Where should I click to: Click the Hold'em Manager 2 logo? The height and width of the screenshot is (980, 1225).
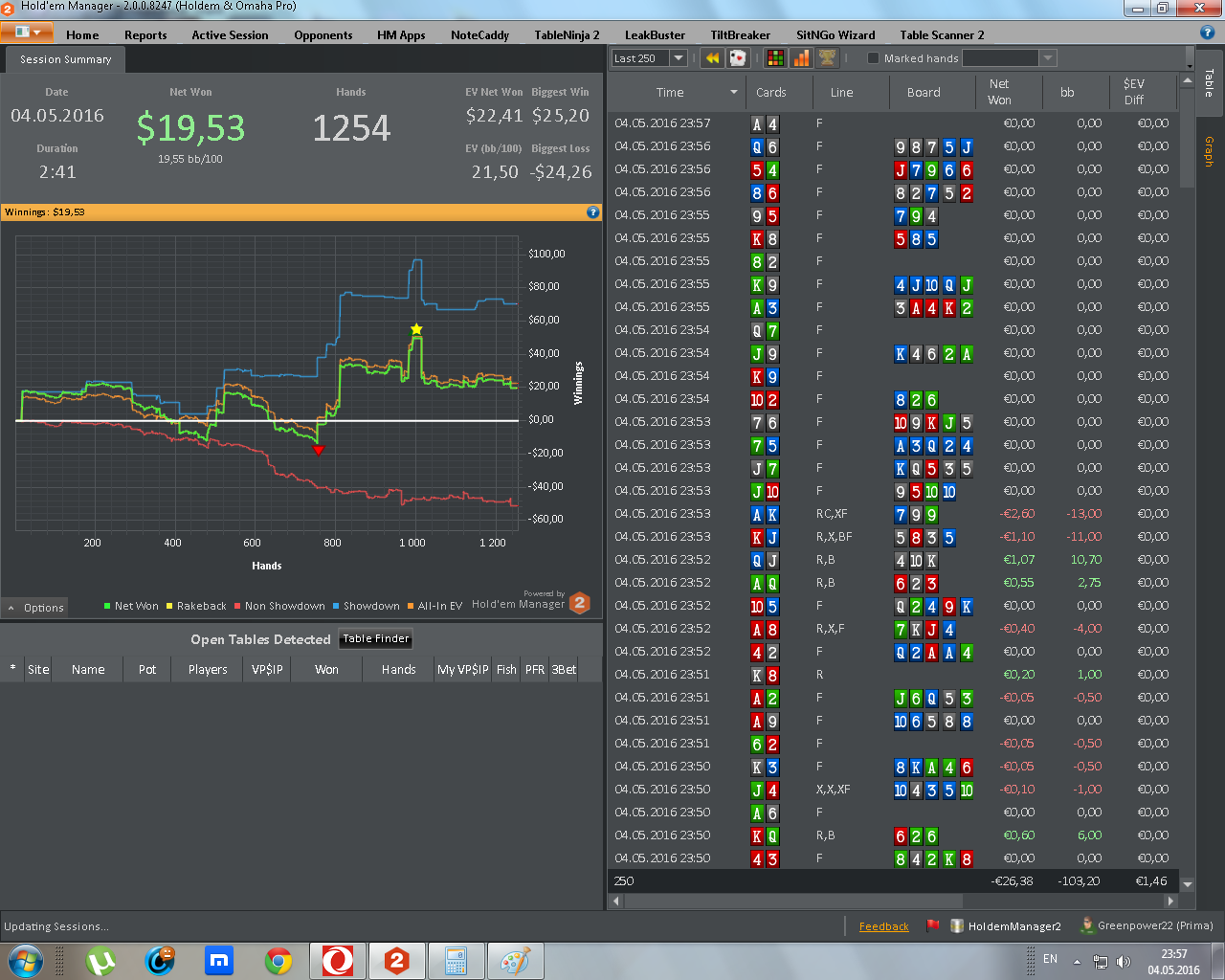[x=580, y=603]
